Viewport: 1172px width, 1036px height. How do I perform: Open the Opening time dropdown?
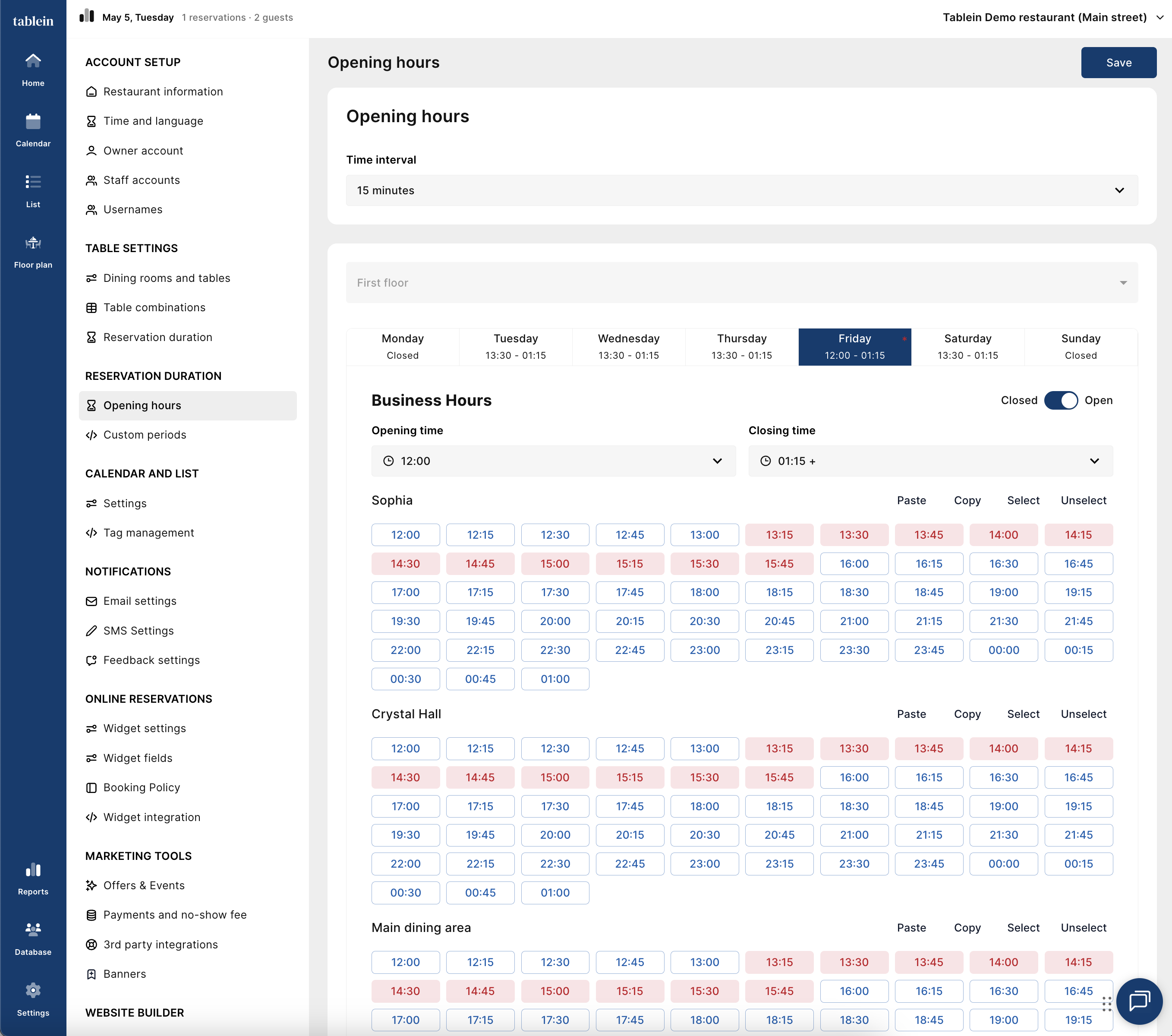pos(553,461)
